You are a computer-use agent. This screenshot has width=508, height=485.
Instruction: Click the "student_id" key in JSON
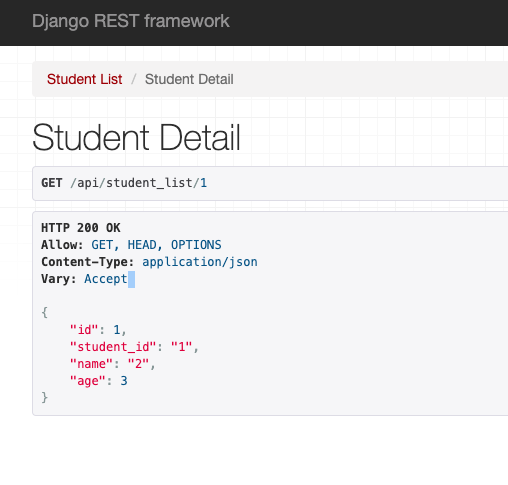(113, 347)
